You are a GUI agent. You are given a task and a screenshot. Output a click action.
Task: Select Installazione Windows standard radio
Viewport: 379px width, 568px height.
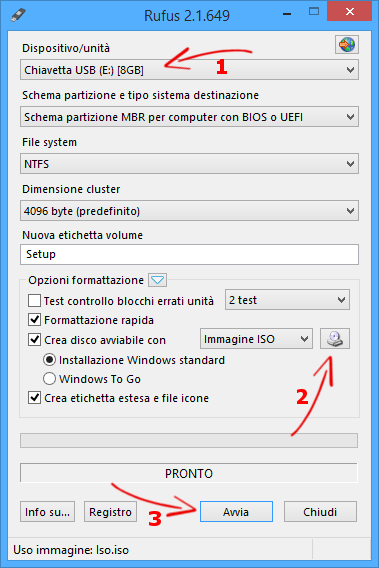click(x=49, y=360)
